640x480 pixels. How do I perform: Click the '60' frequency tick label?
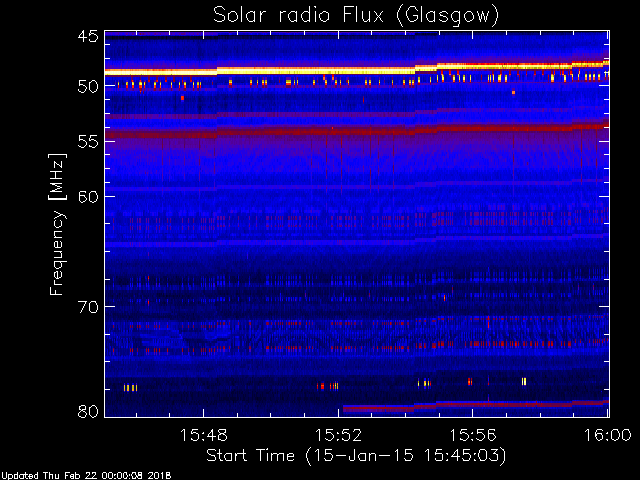pyautogui.click(x=88, y=197)
